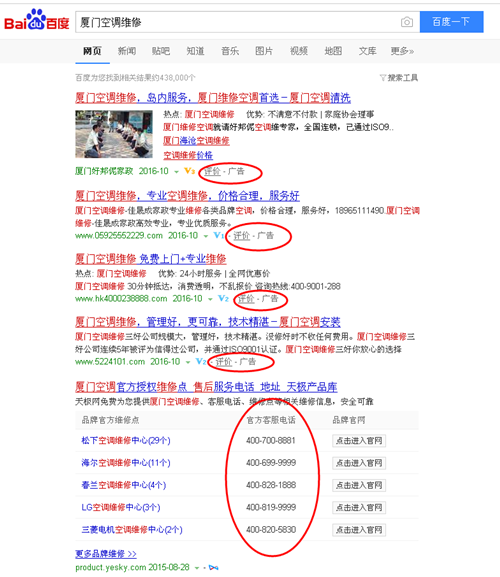Select the 网页 tab

click(x=92, y=51)
